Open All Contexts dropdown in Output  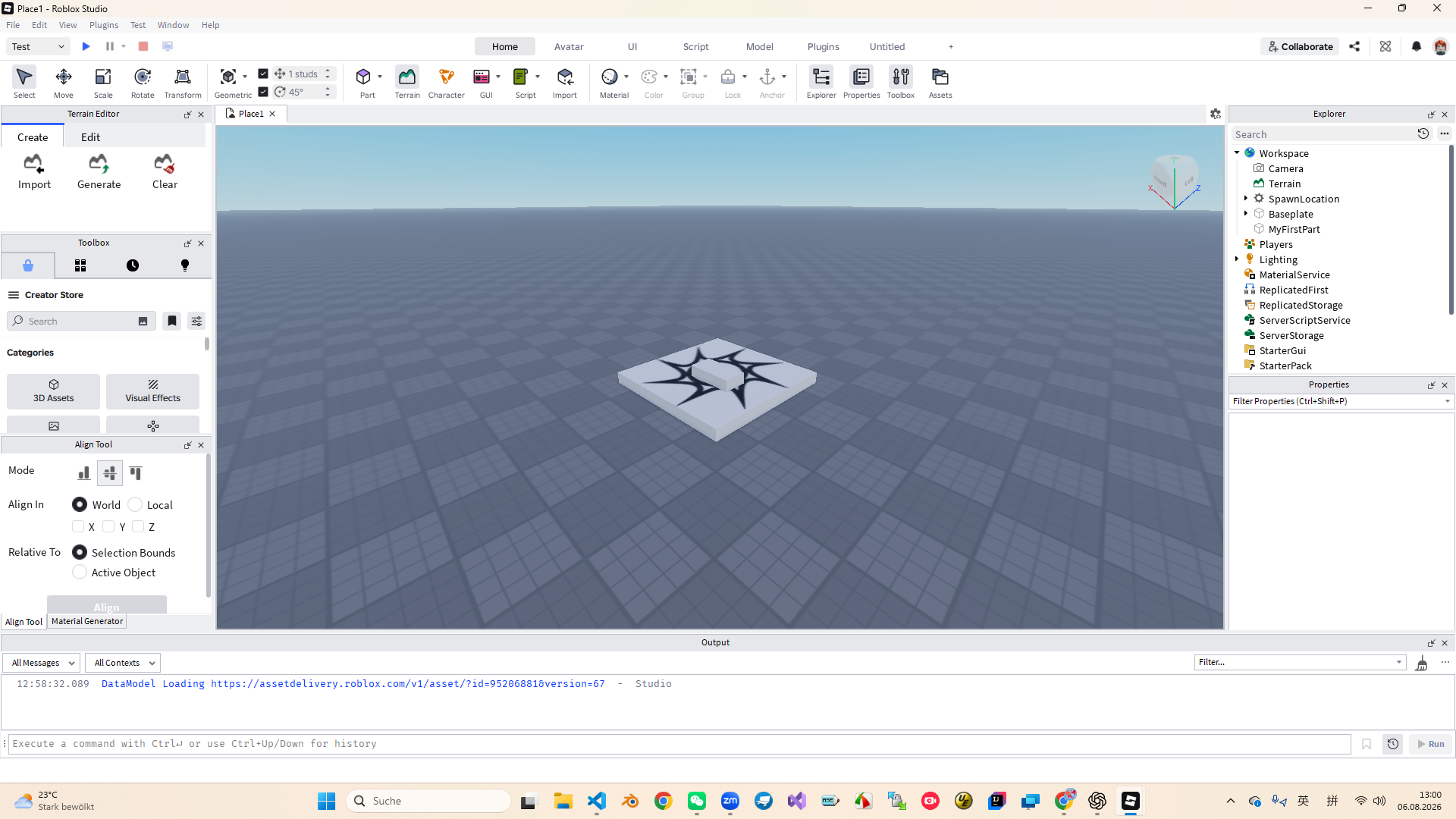tap(123, 663)
